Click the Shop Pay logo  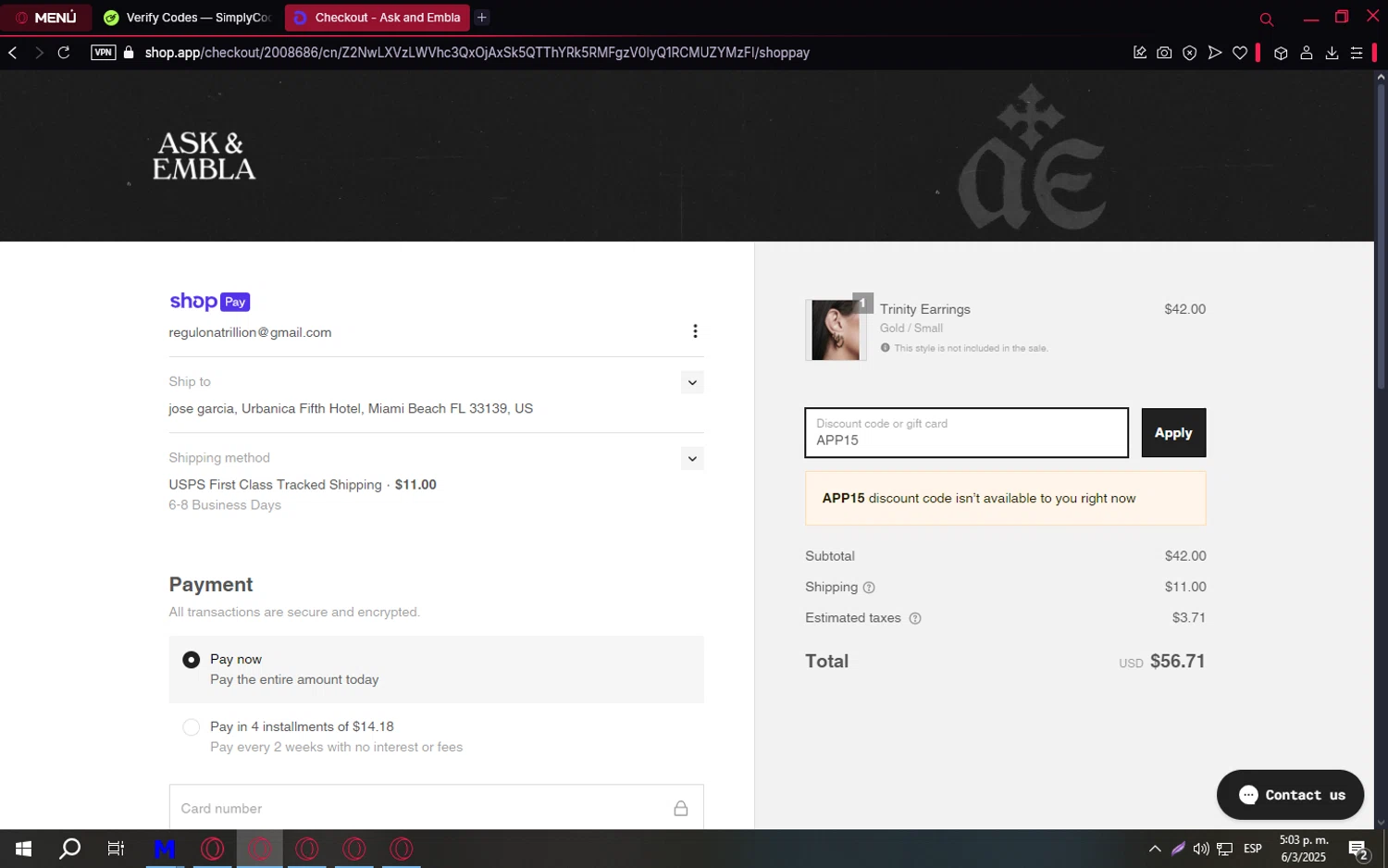[x=209, y=302]
